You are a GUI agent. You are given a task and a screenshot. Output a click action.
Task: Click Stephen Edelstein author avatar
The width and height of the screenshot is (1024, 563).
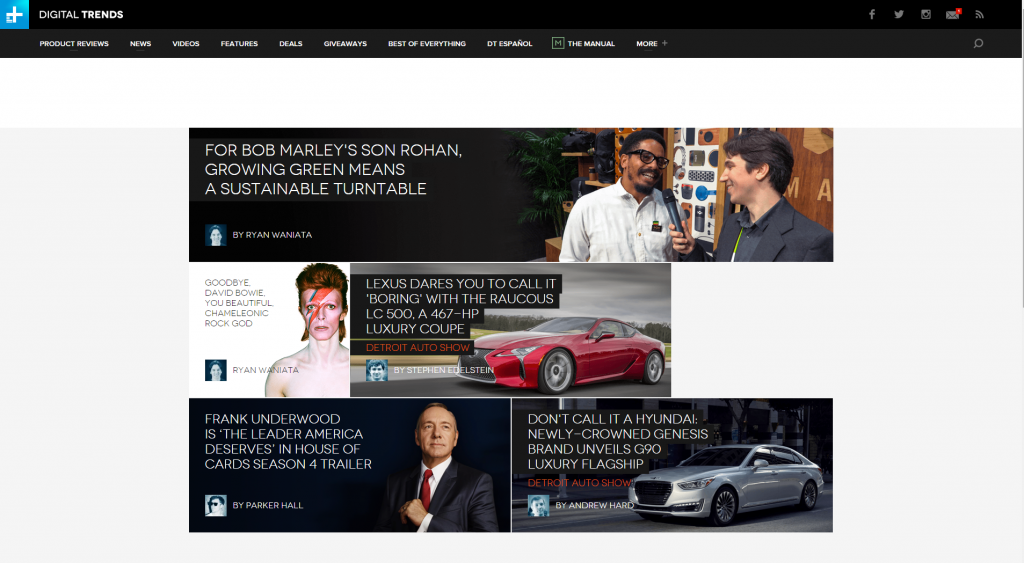(377, 370)
